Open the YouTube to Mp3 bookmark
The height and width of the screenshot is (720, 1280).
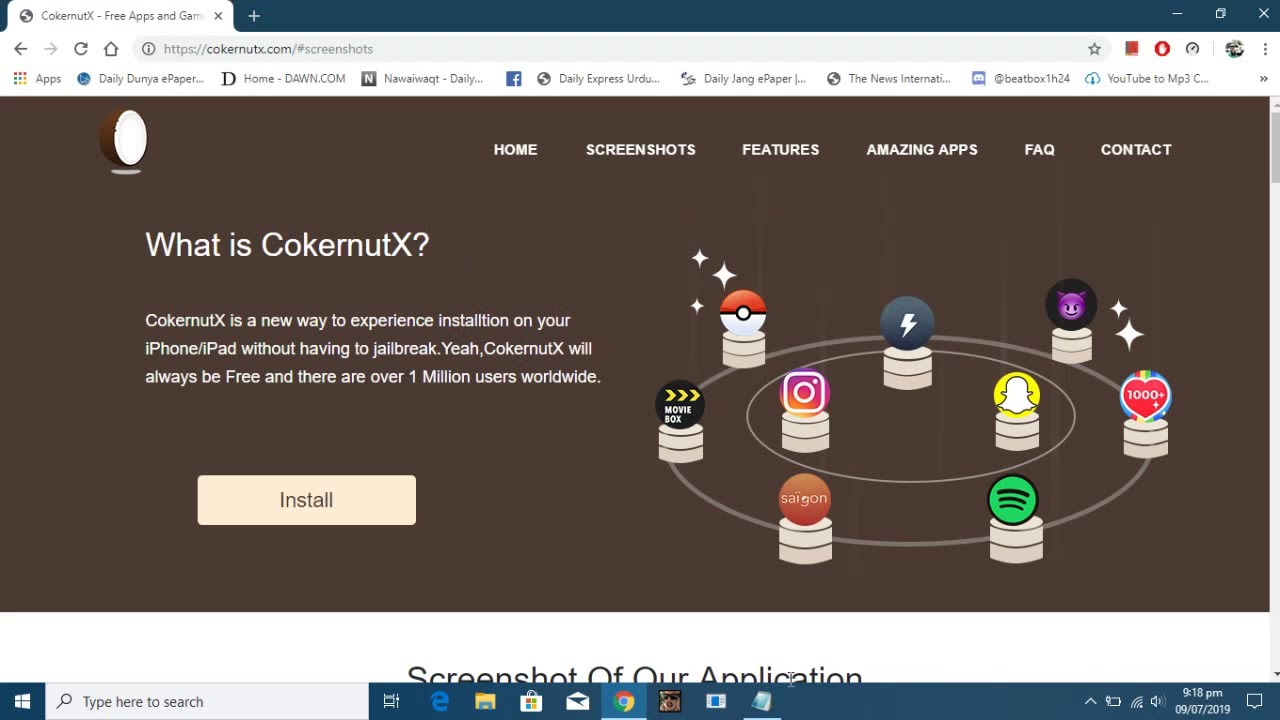tap(1147, 78)
